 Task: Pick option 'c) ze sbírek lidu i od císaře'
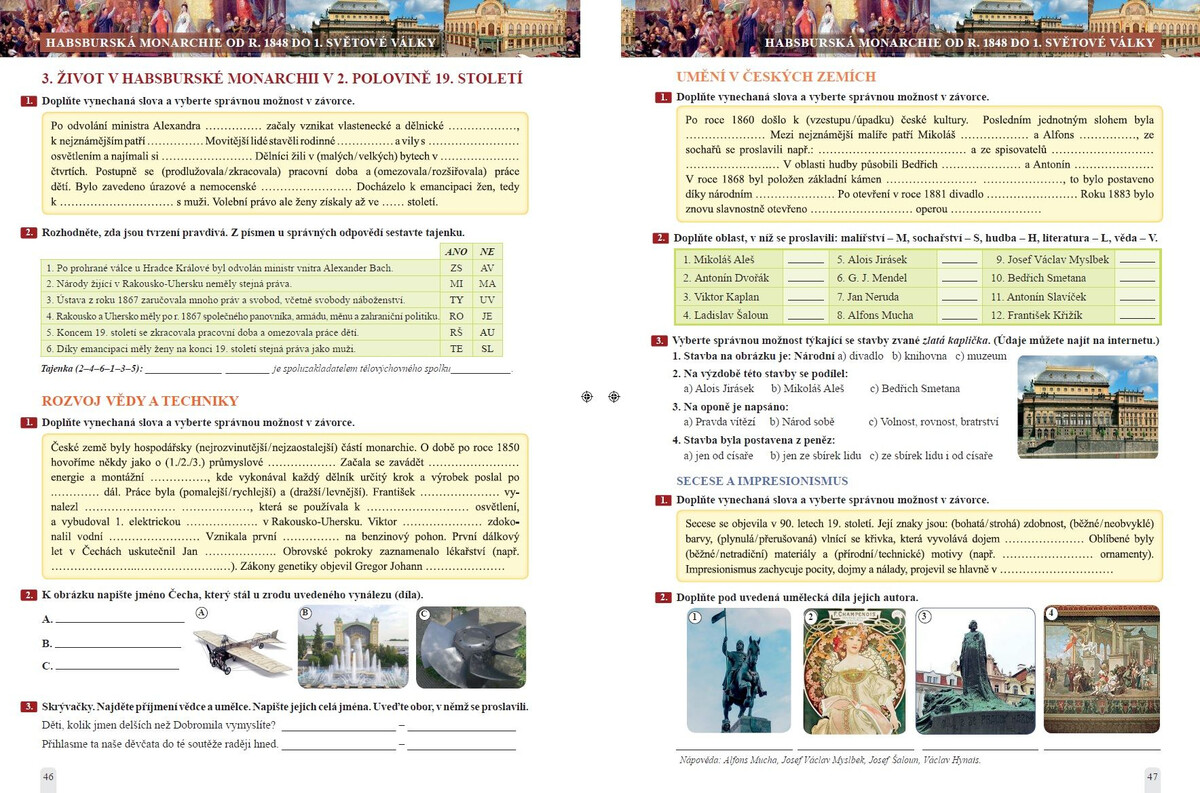point(930,456)
